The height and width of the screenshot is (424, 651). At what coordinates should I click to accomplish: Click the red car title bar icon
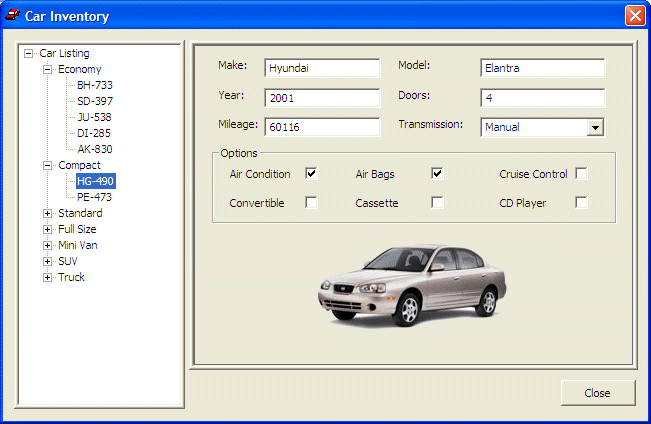(12, 15)
